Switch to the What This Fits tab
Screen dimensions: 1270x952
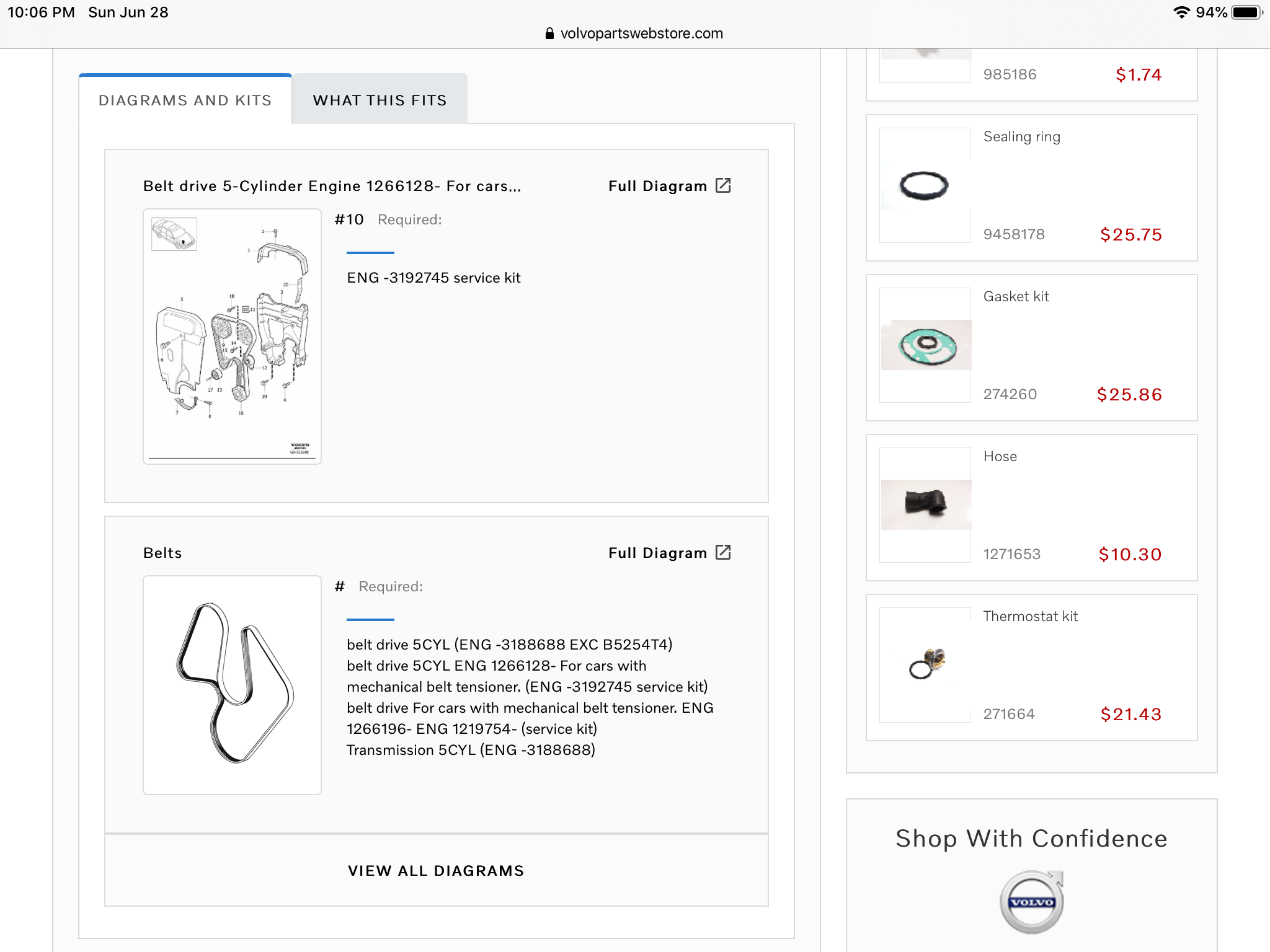(380, 100)
